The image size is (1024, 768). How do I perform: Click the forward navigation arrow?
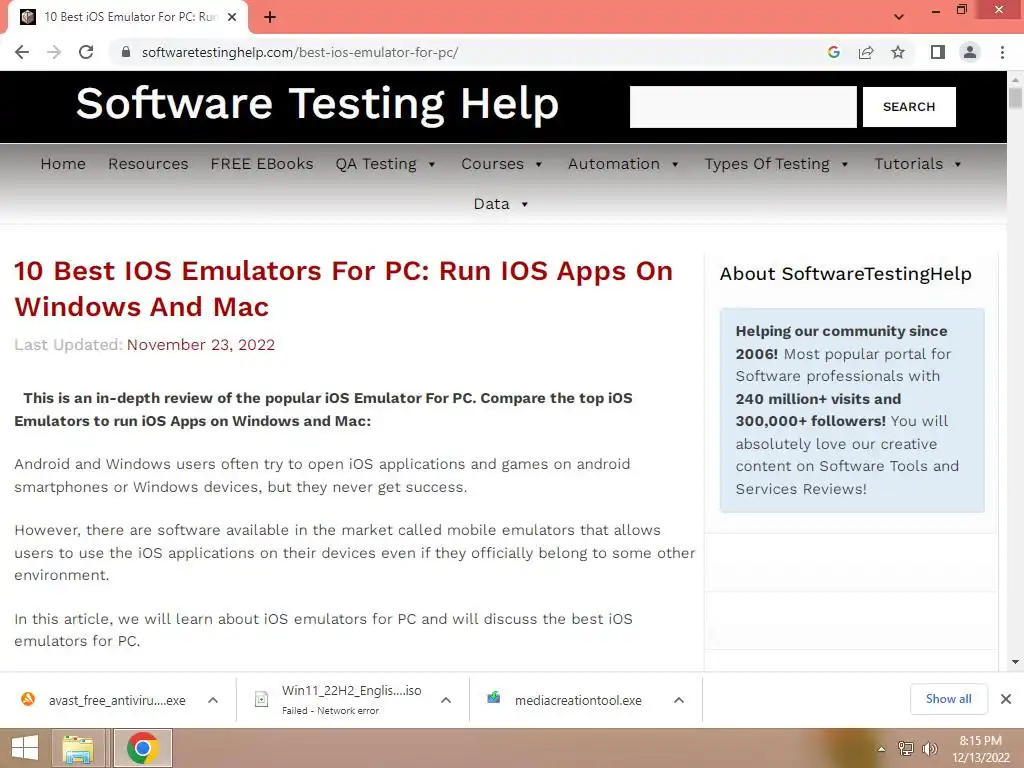(x=54, y=52)
